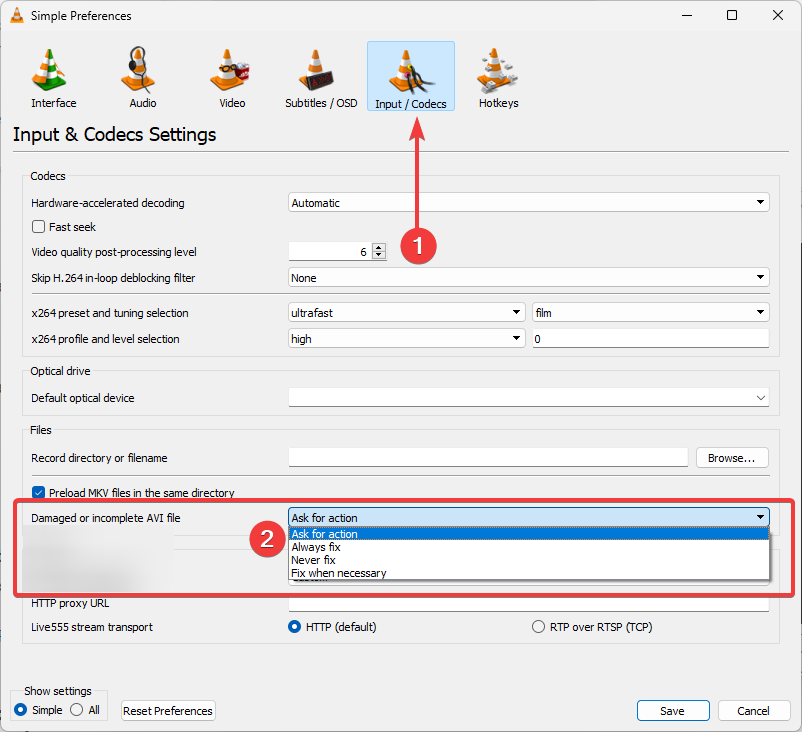The image size is (802, 732).
Task: Choose Simple show settings radio
Action: pyautogui.click(x=20, y=710)
